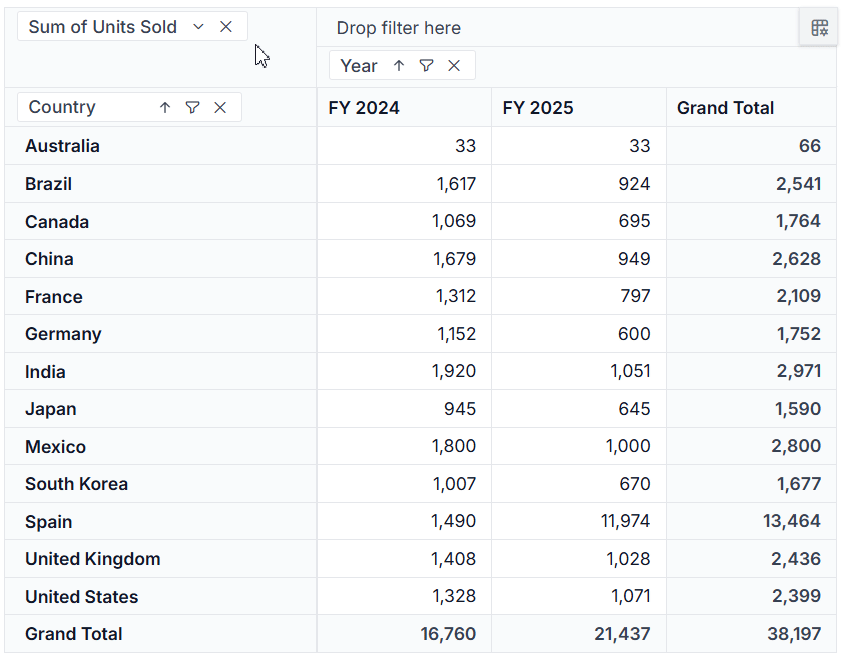Image resolution: width=841 pixels, height=663 pixels.
Task: Click United Kingdom FY 2024 value 1,408
Action: (404, 559)
